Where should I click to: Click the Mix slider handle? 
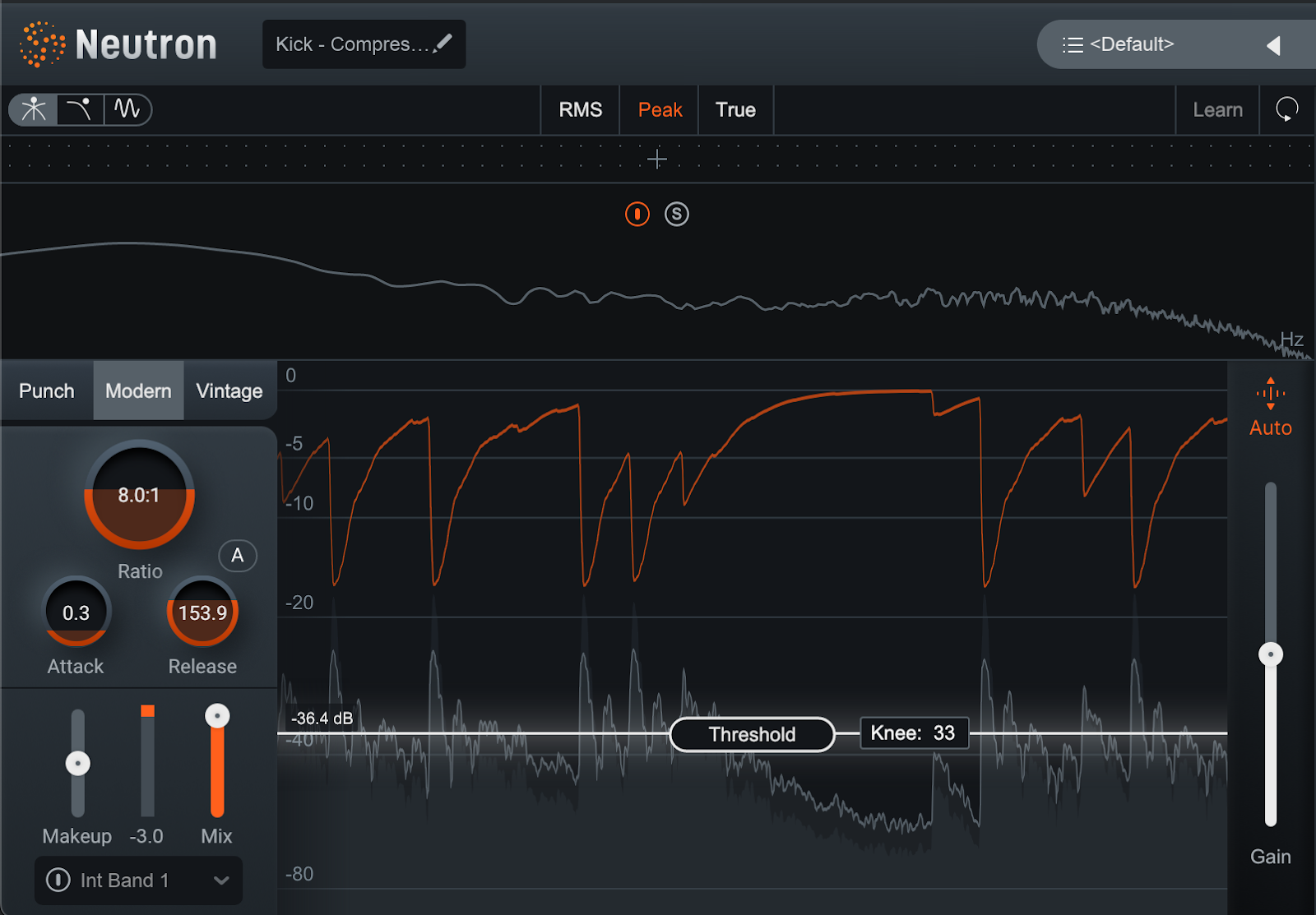click(x=217, y=716)
